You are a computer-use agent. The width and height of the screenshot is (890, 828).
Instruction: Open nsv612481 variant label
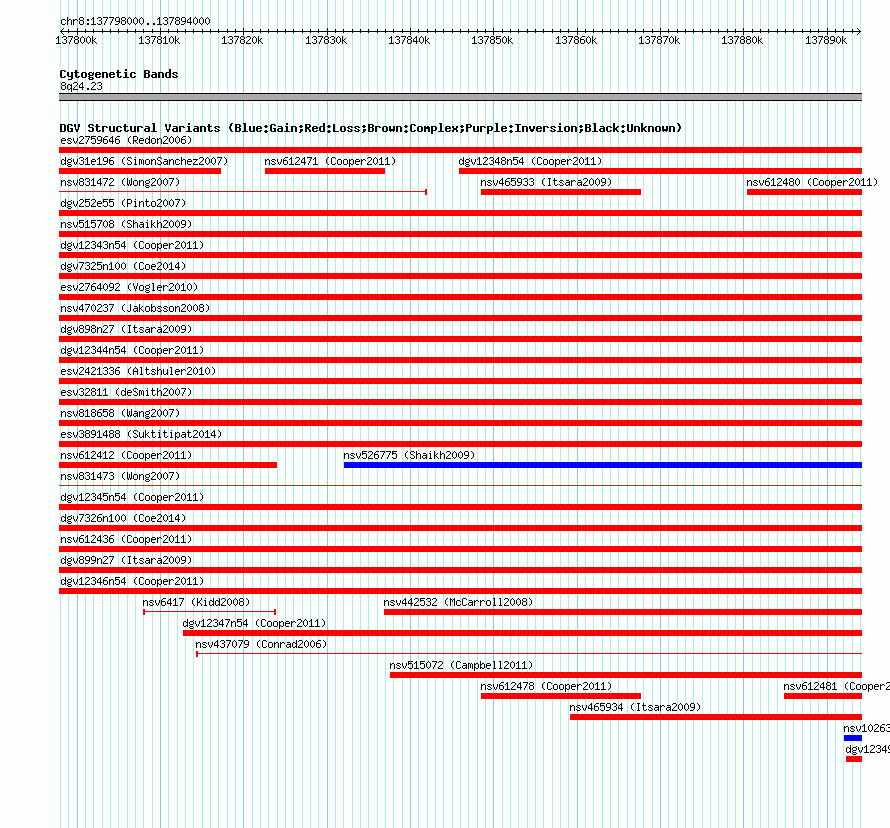pos(836,686)
